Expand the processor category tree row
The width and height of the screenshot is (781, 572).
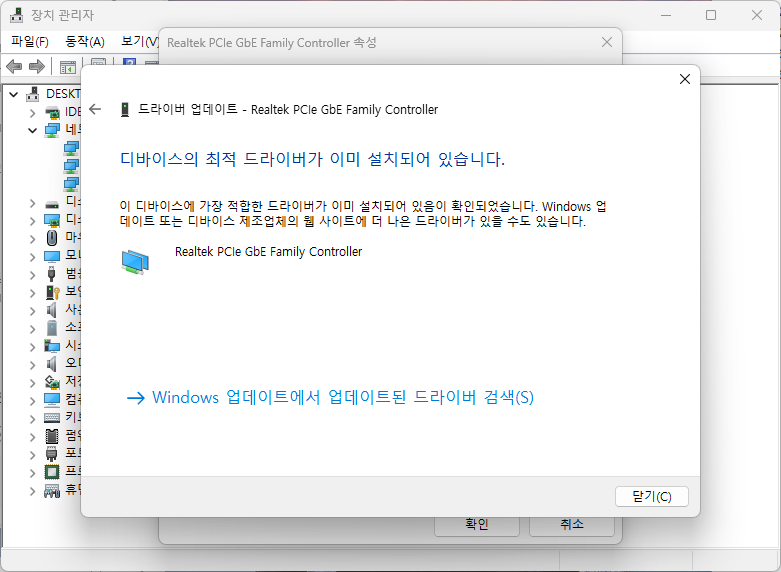(33, 473)
